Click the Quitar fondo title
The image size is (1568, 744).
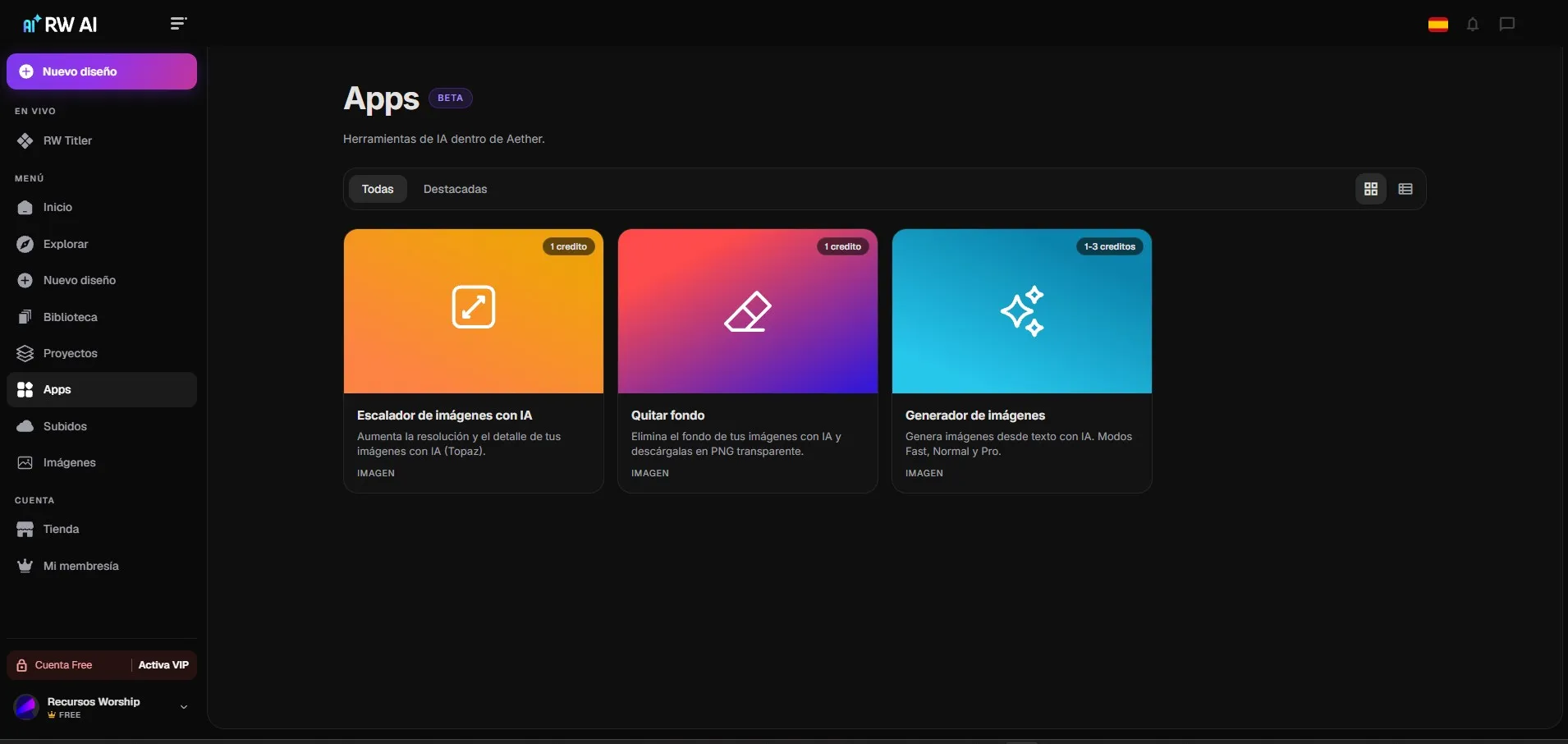667,416
